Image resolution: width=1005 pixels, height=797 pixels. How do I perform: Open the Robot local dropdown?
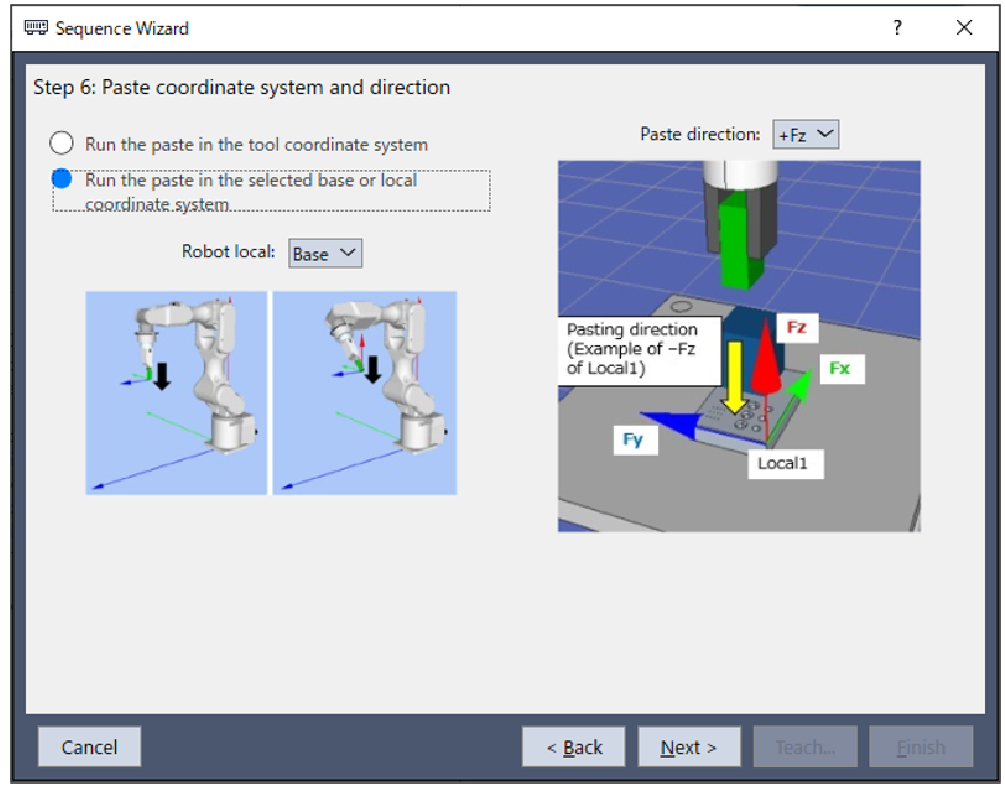[325, 254]
